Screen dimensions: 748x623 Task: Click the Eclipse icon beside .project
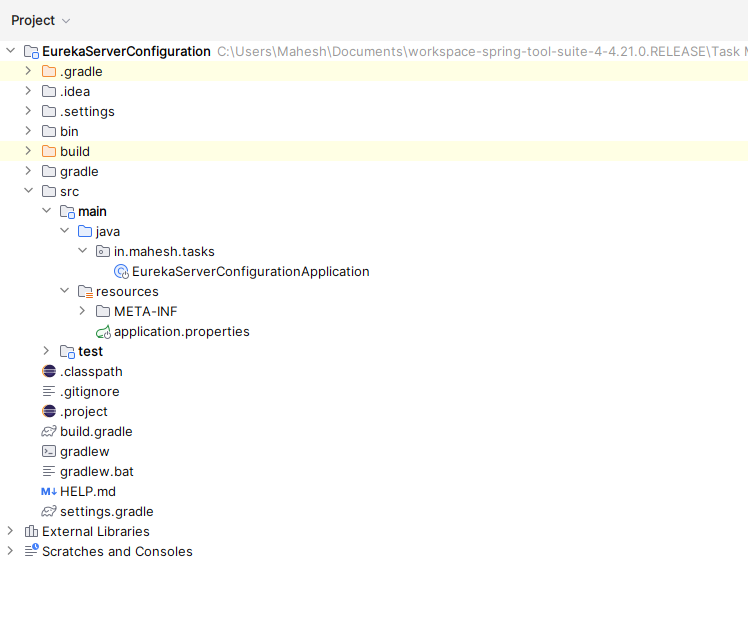pos(49,411)
